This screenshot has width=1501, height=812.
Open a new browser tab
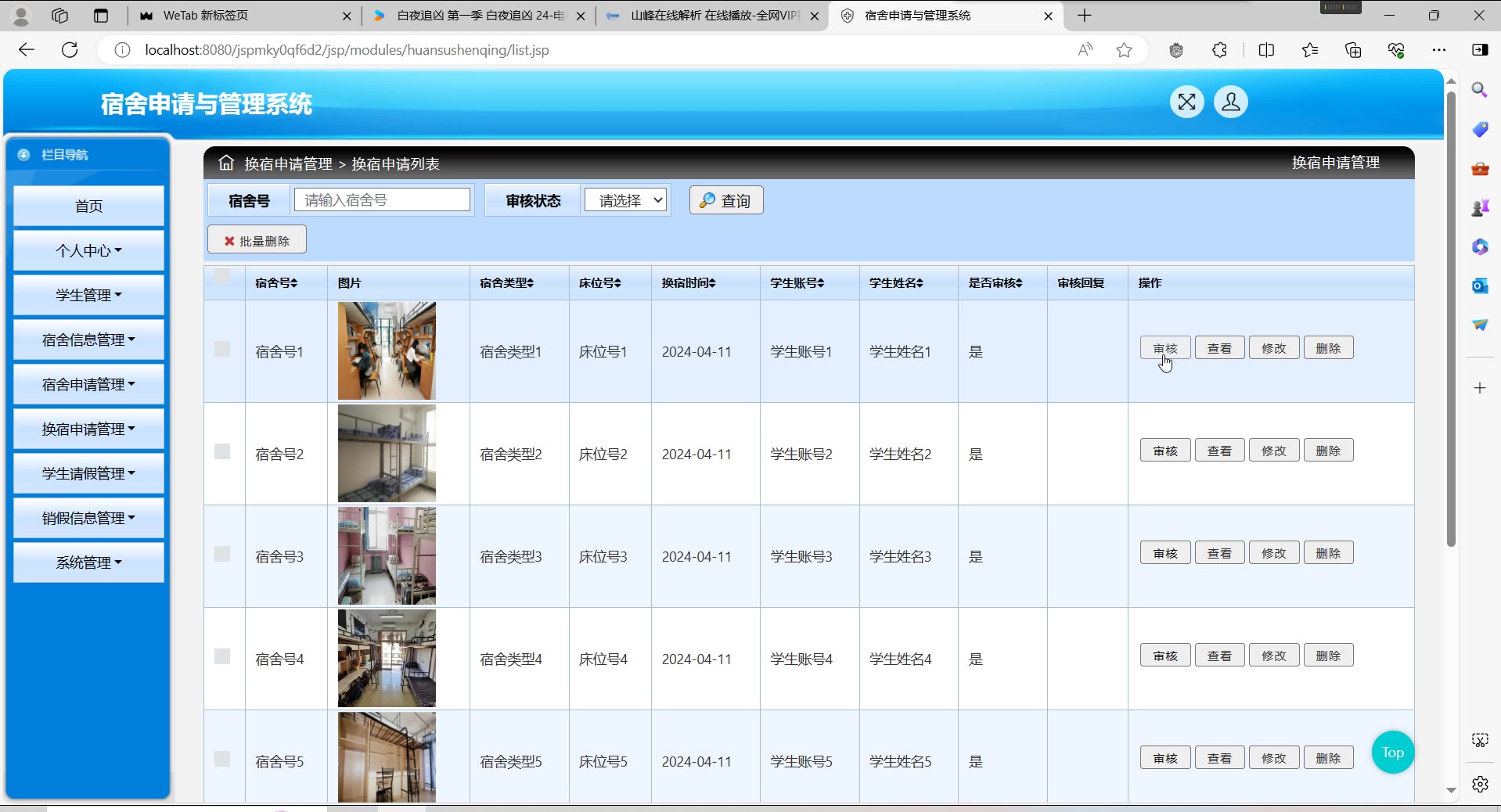(x=1084, y=16)
